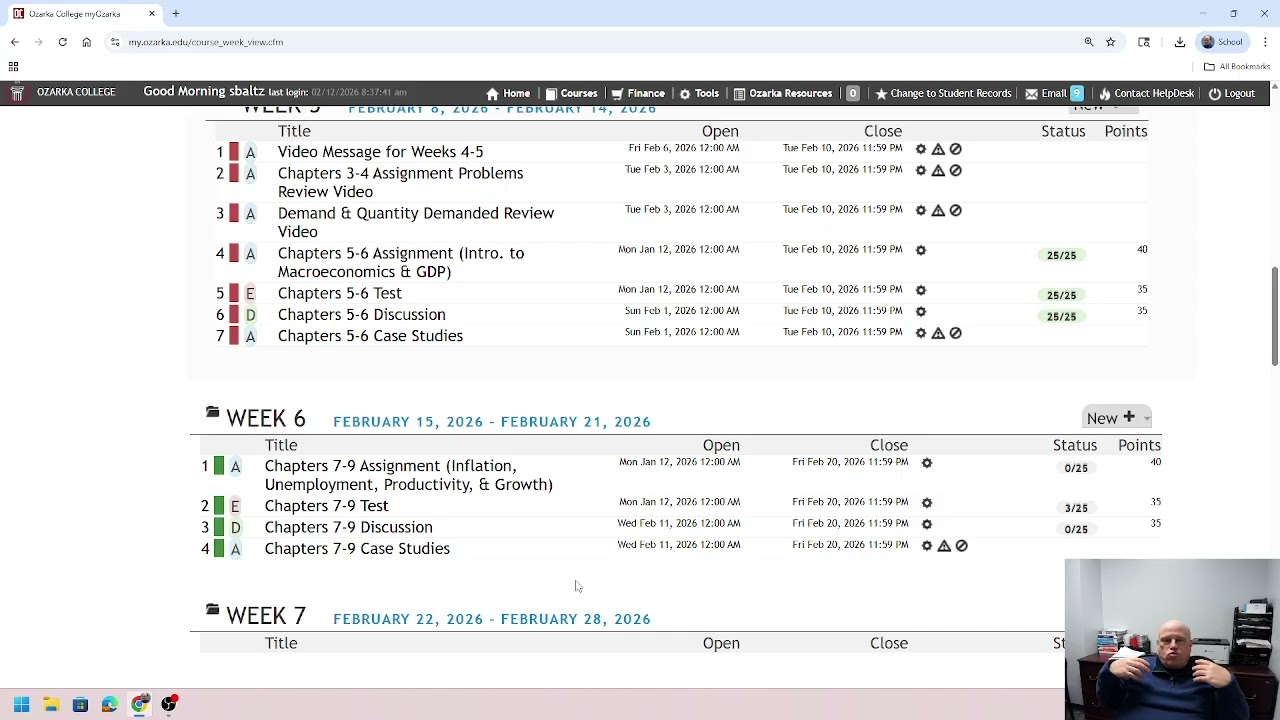Click the browser address bar
This screenshot has width=1280, height=720.
(x=590, y=42)
